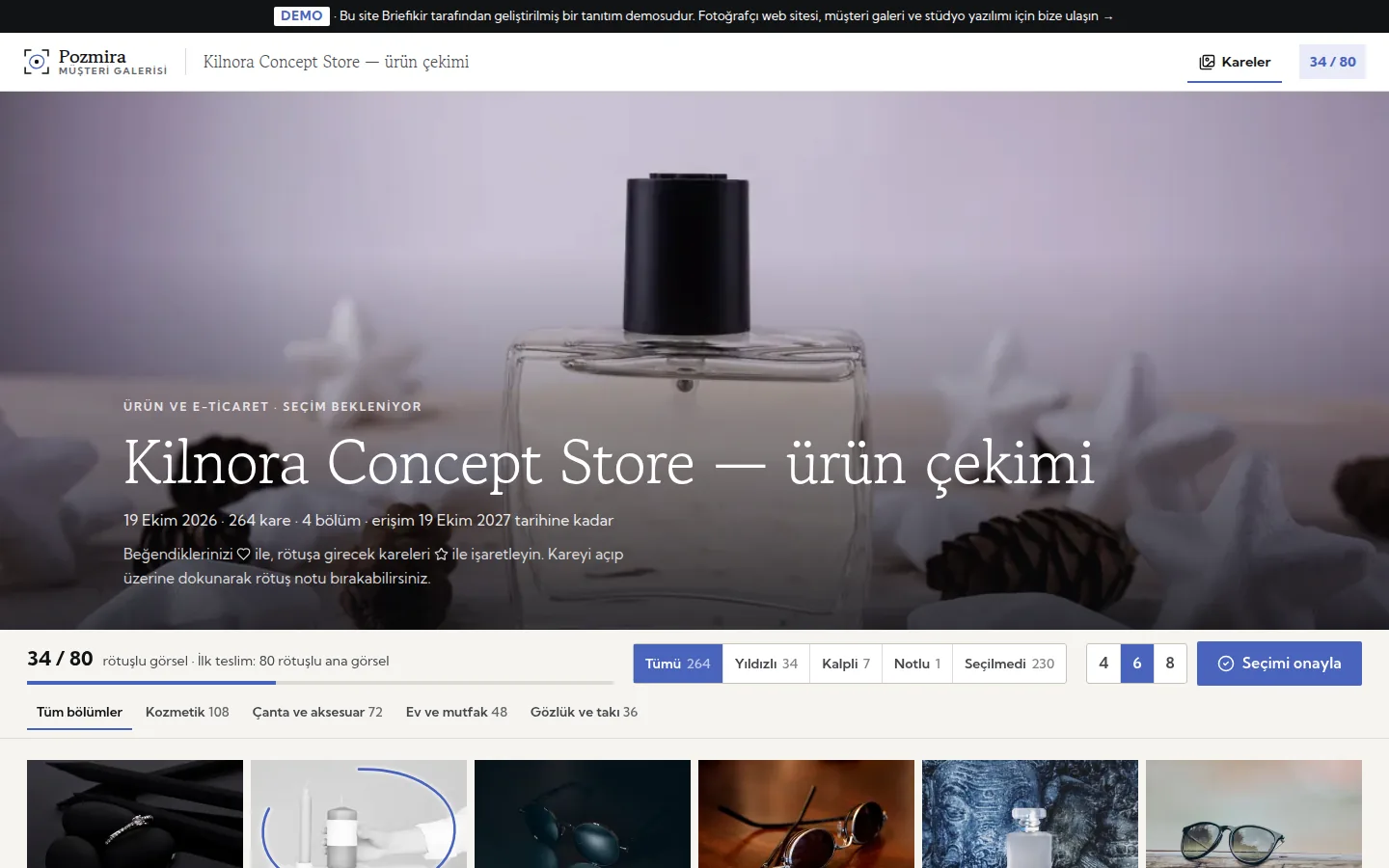Click the 34 / 80 counter badge in header
This screenshot has width=1389, height=868.
click(1332, 62)
